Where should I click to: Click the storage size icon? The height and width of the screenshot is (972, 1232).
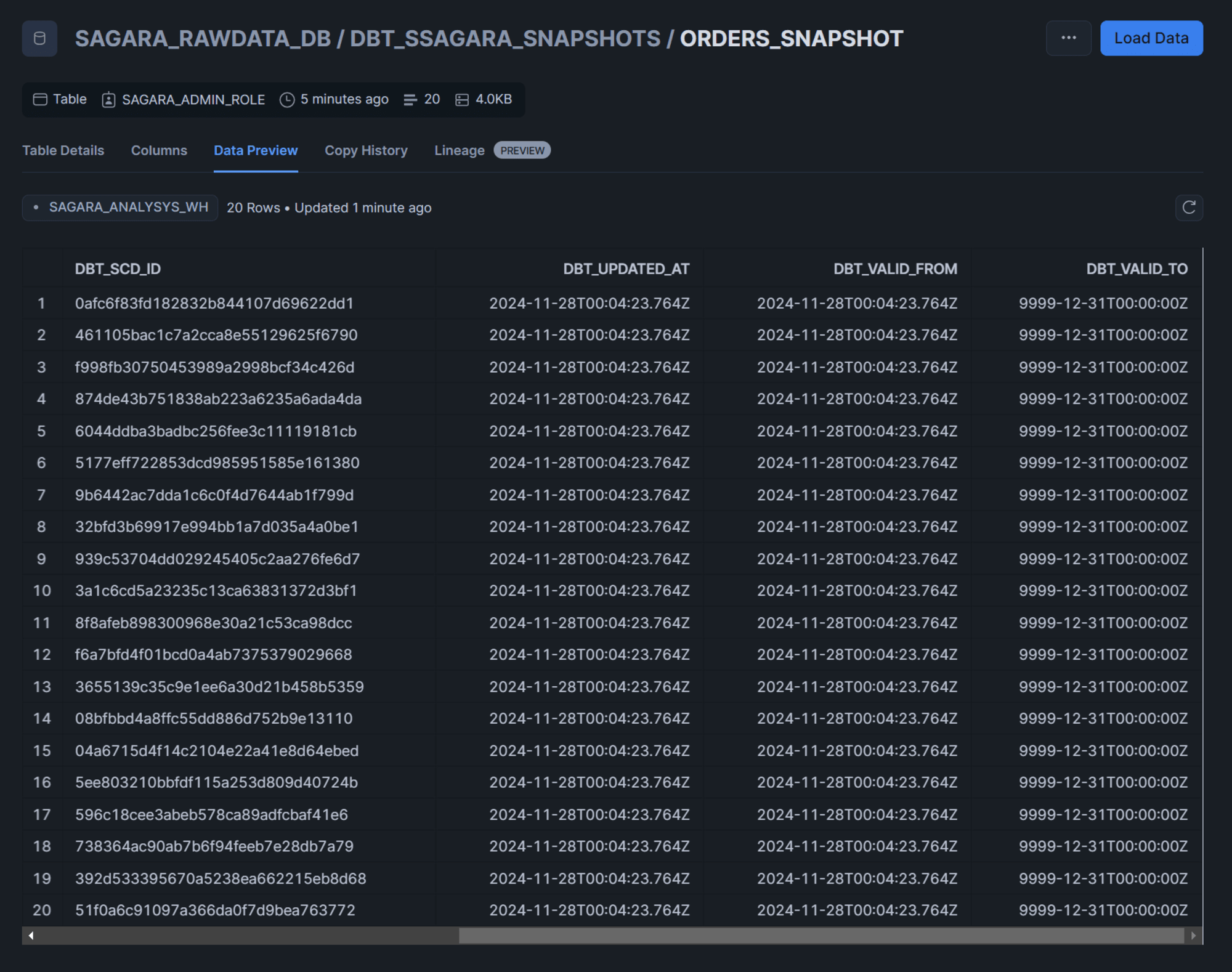pos(462,99)
